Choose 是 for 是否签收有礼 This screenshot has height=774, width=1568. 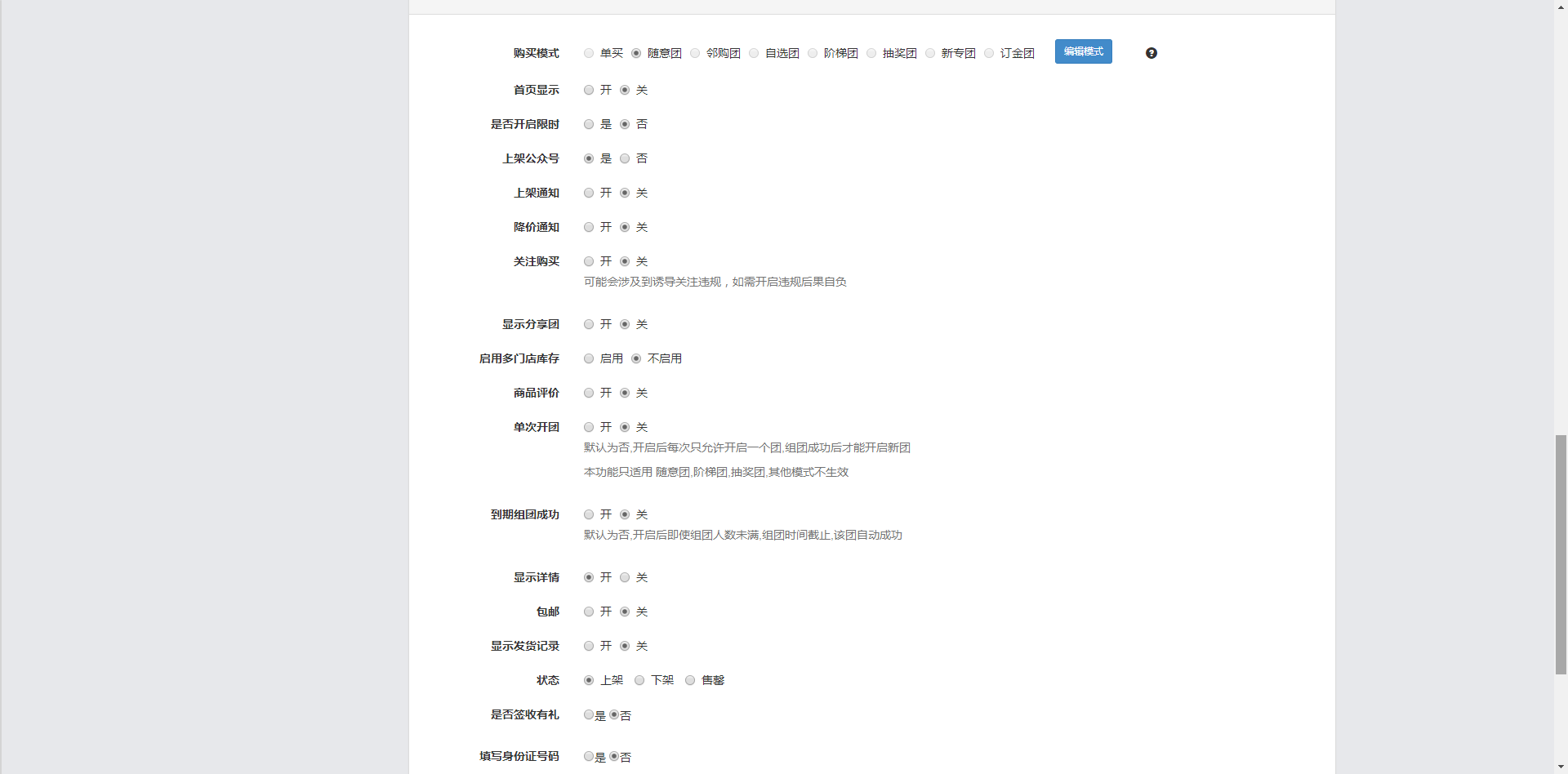click(x=589, y=714)
